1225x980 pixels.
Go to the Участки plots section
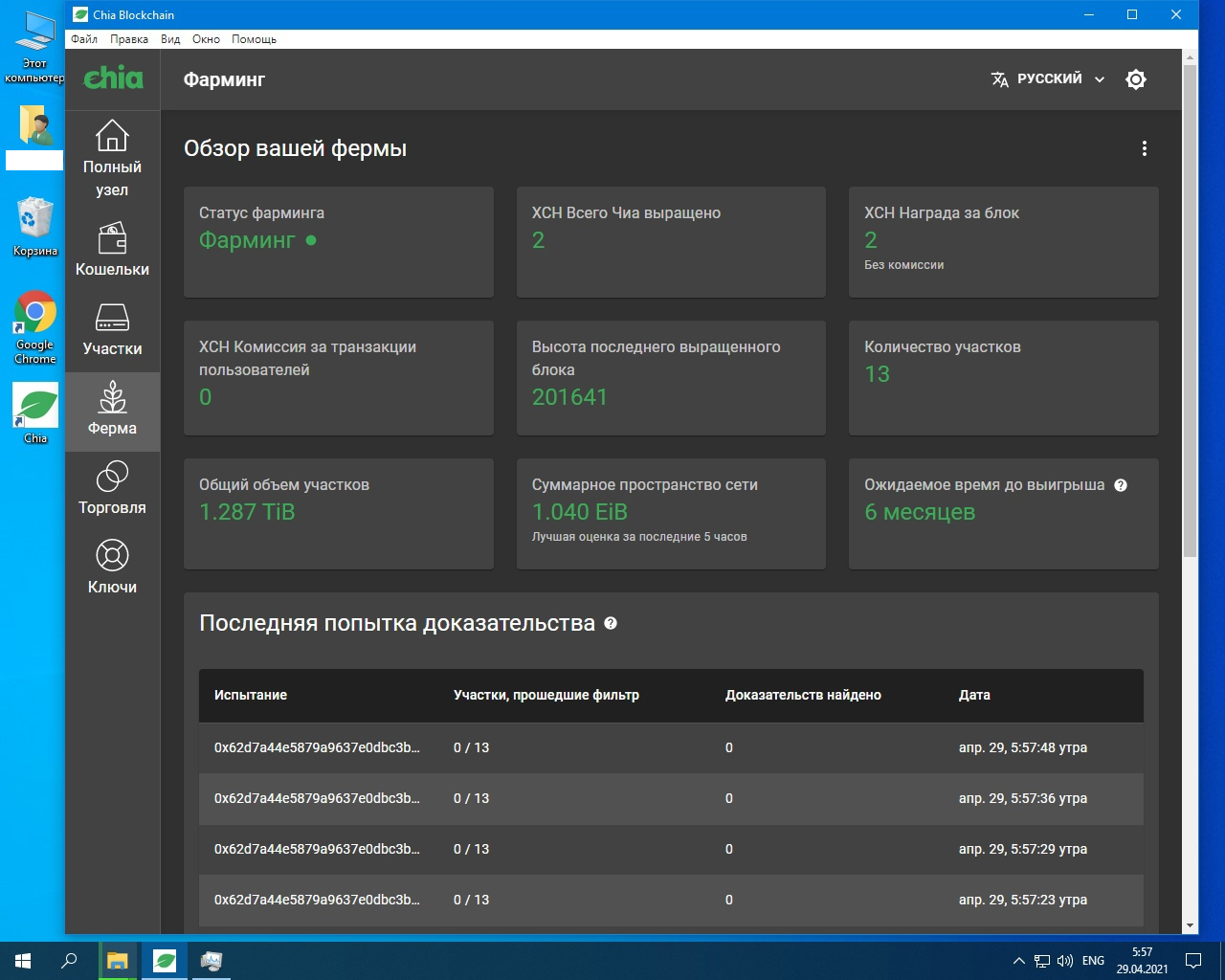pyautogui.click(x=112, y=328)
